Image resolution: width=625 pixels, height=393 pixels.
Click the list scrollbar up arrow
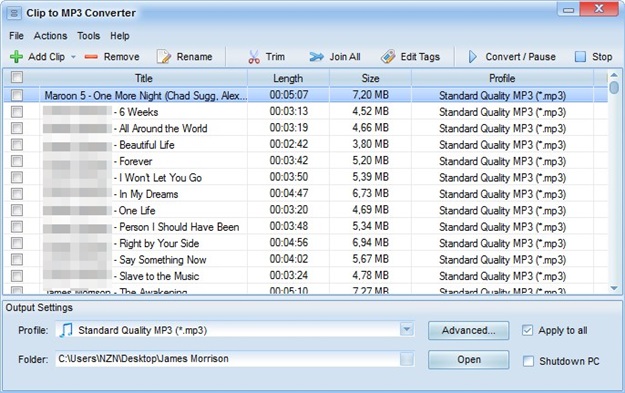coord(614,75)
